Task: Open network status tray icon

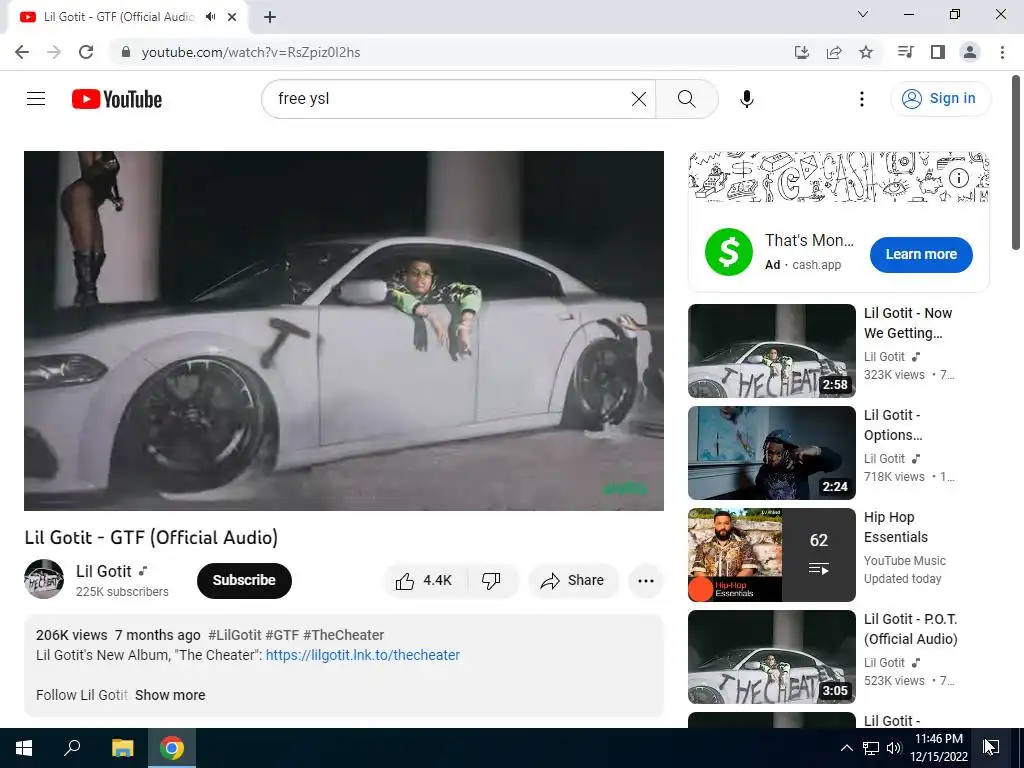Action: (x=871, y=748)
